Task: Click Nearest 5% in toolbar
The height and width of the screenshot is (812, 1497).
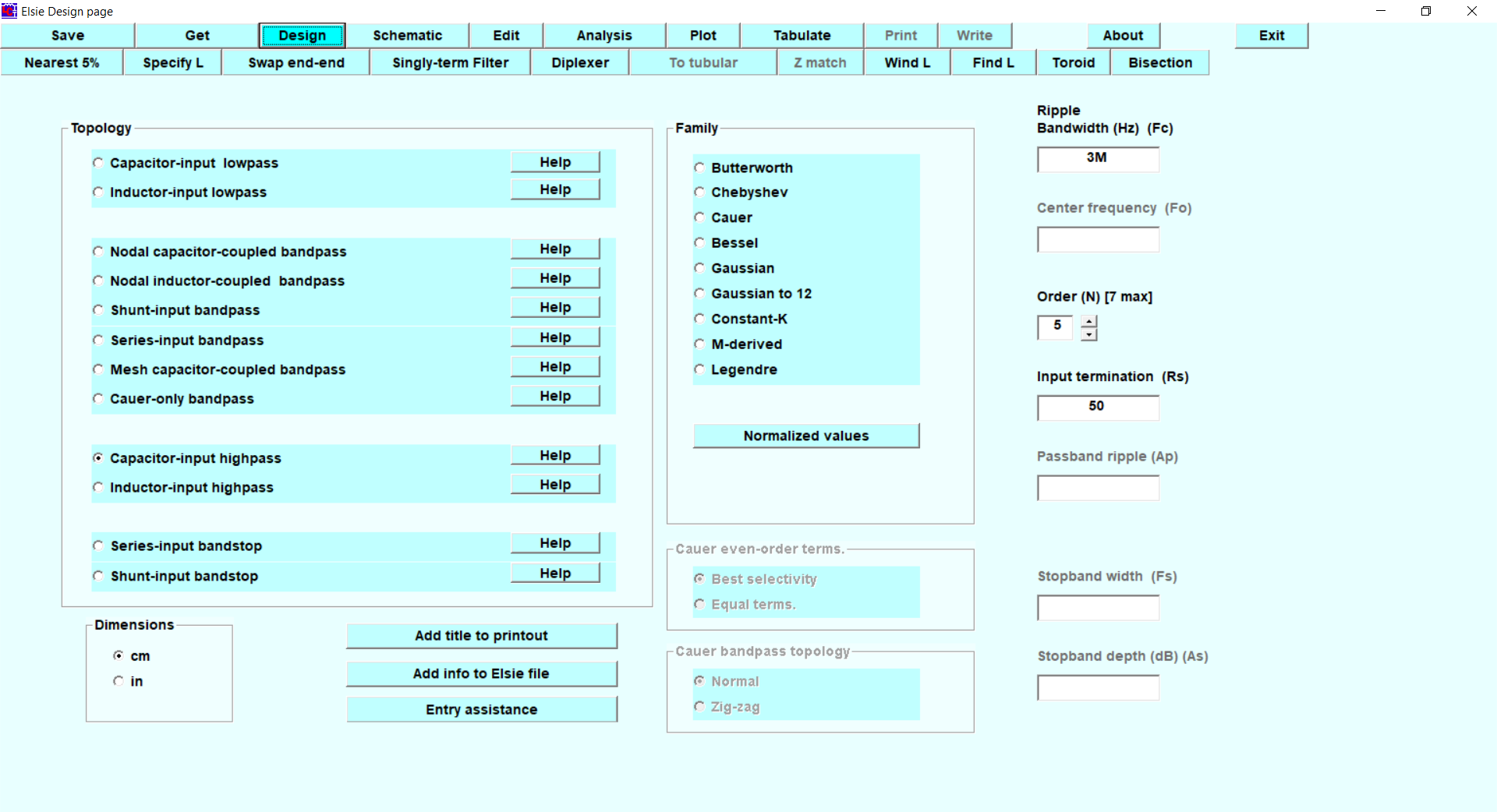Action: click(x=62, y=63)
